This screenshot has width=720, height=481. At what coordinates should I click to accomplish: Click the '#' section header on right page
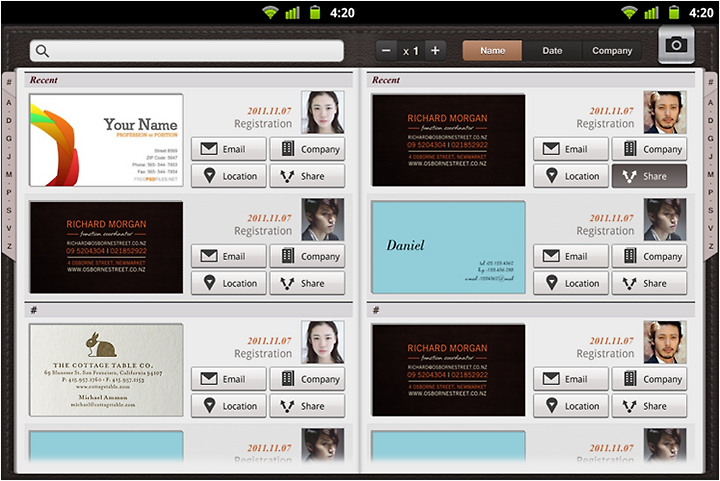(376, 310)
